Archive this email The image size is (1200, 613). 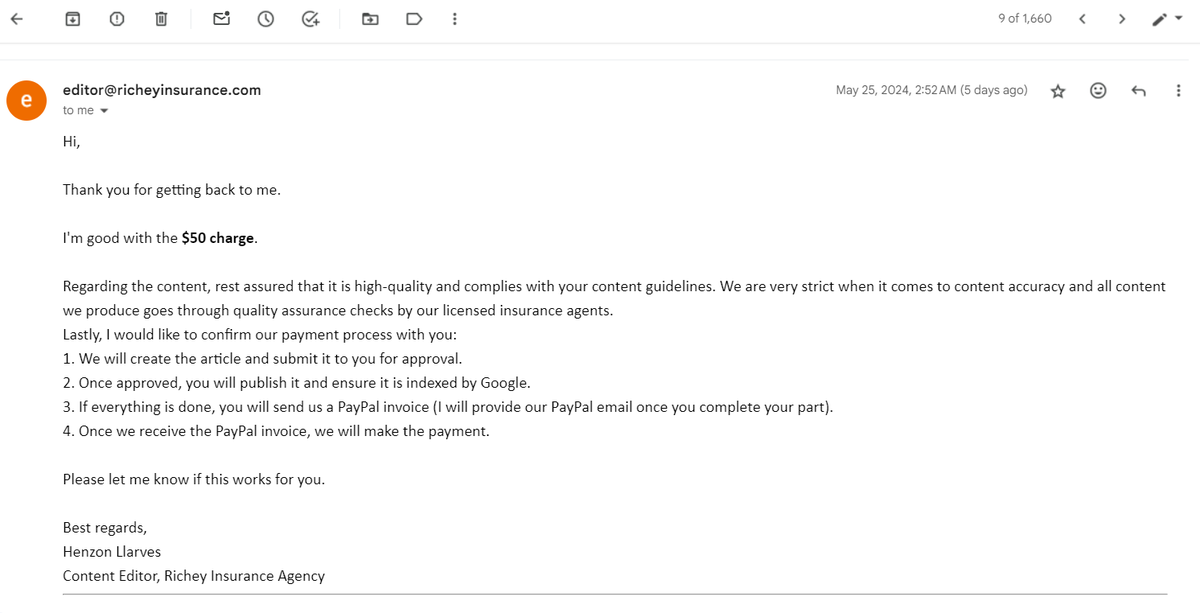tap(72, 19)
